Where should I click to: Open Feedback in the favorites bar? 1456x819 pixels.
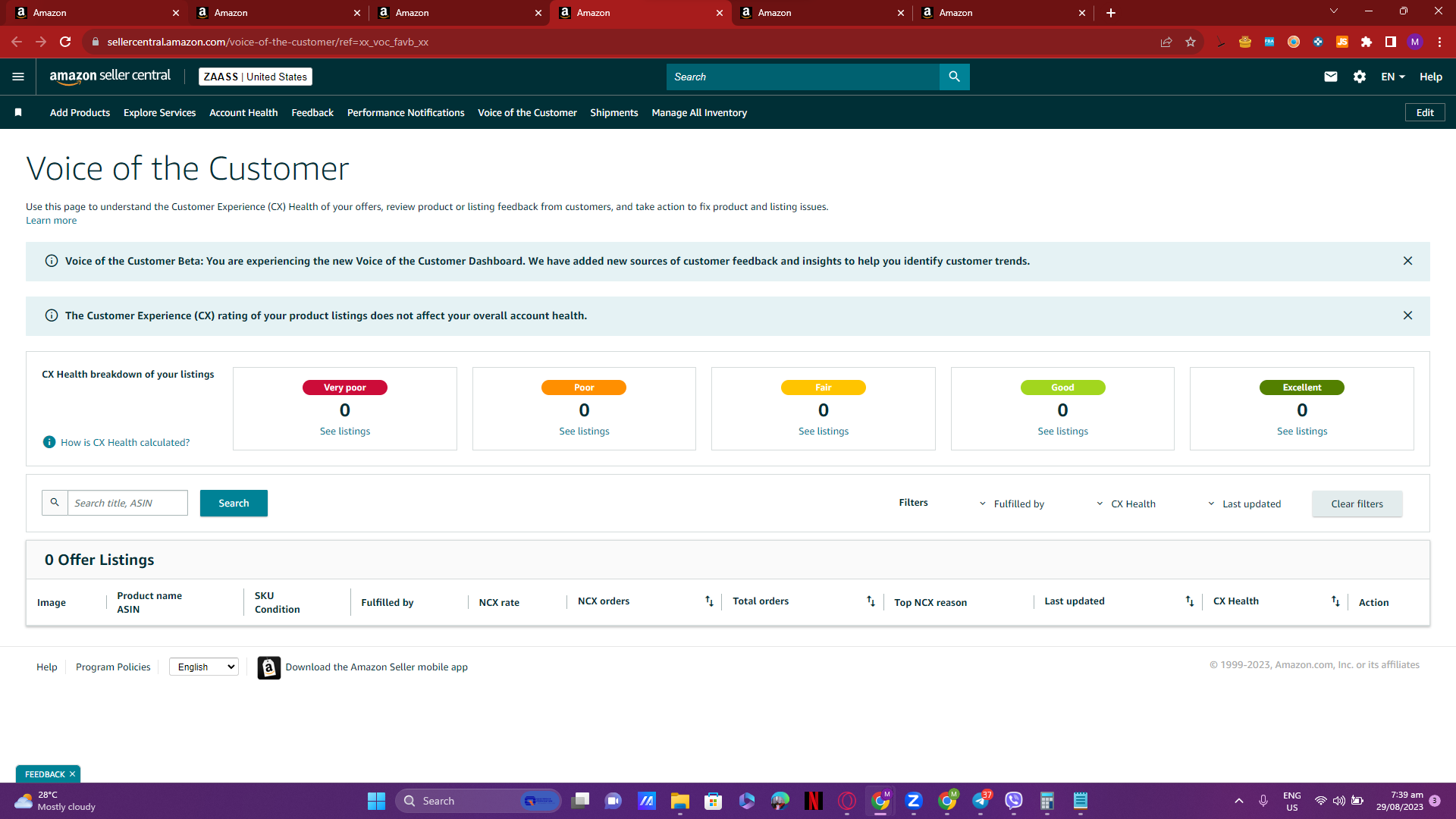312,112
